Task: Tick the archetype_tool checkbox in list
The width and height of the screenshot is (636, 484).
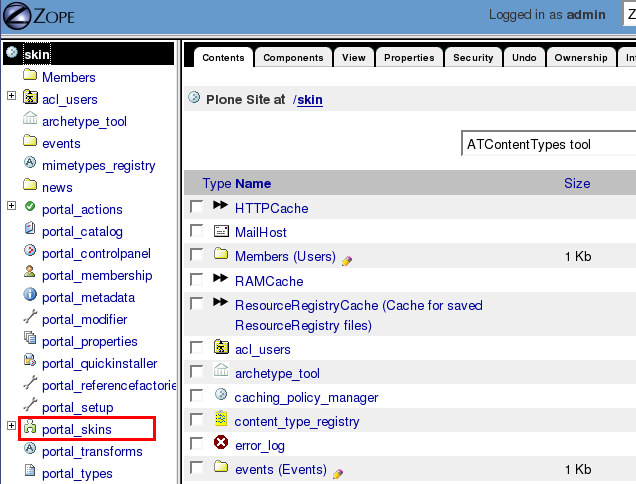Action: pyautogui.click(x=197, y=372)
